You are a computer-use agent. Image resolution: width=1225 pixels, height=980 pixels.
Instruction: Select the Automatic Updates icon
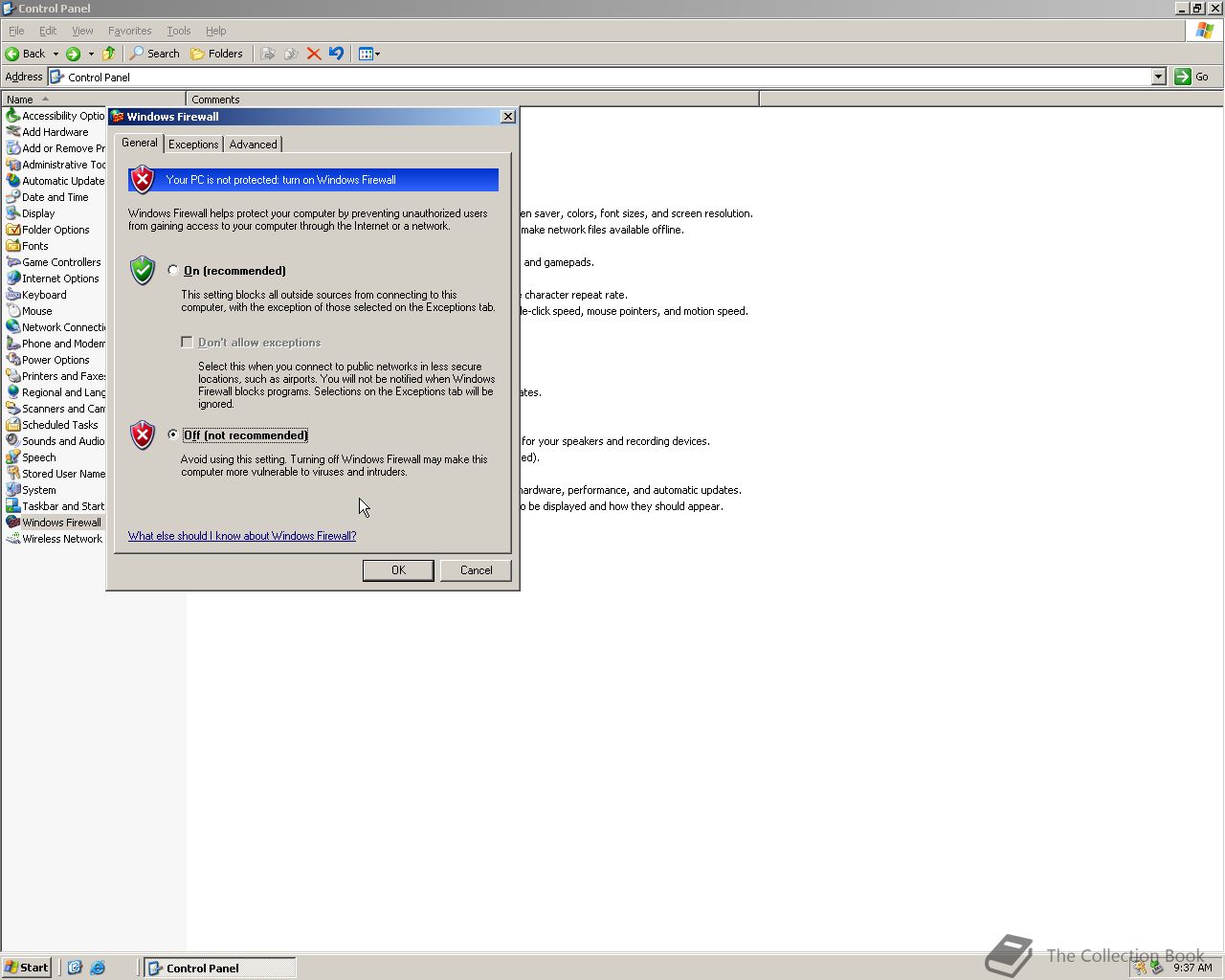coord(13,181)
